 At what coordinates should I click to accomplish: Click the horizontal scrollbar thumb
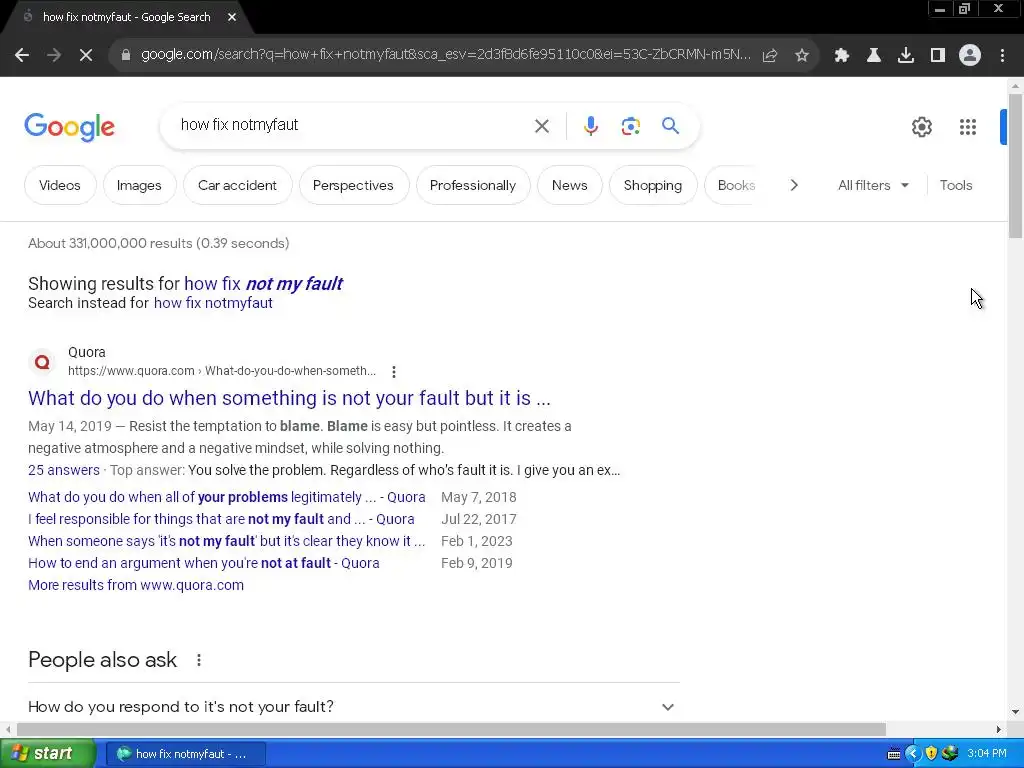(451, 729)
